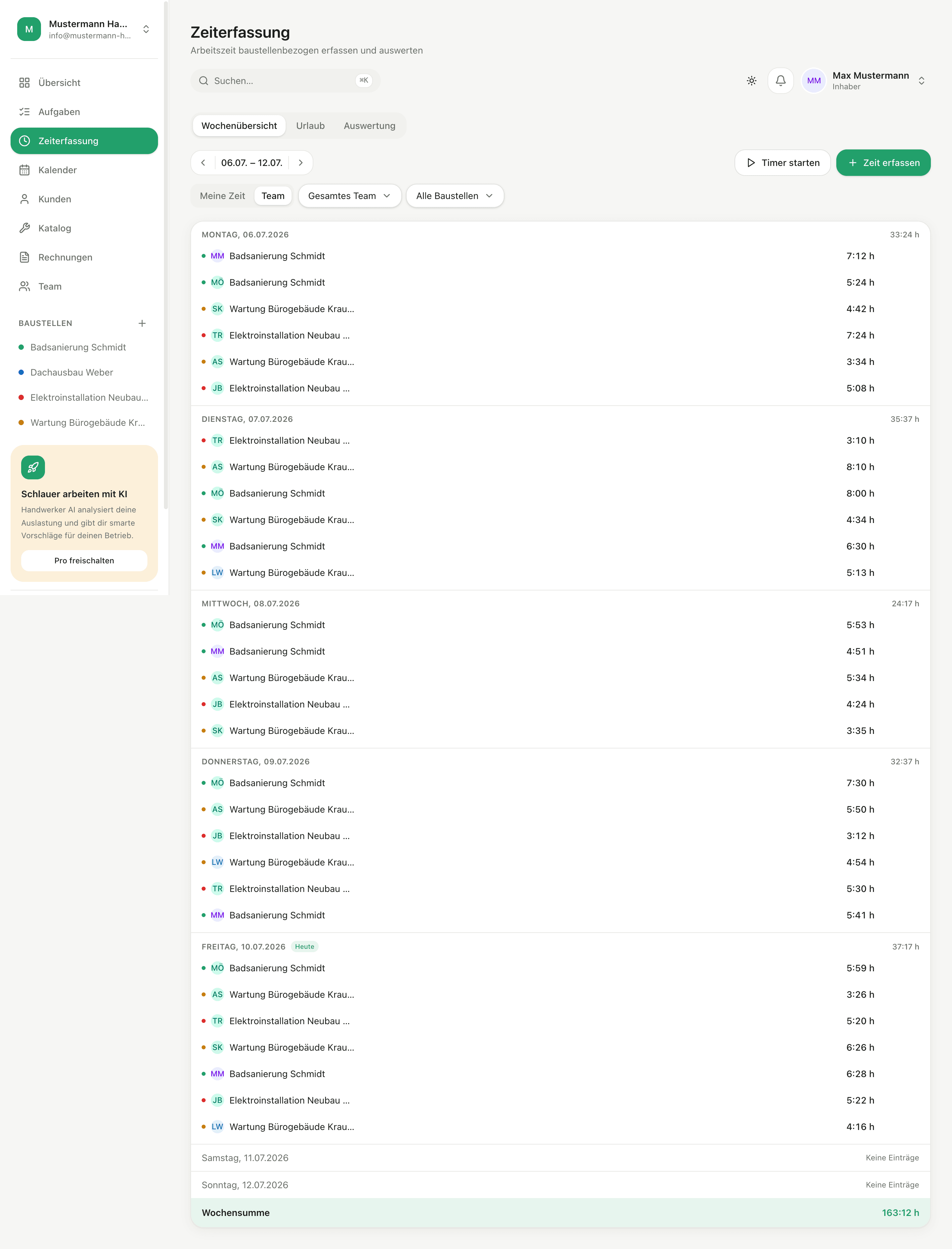Viewport: 952px width, 1249px height.
Task: Select Monday TR Elektroinstallation 7:24 h entry
Action: (x=560, y=336)
